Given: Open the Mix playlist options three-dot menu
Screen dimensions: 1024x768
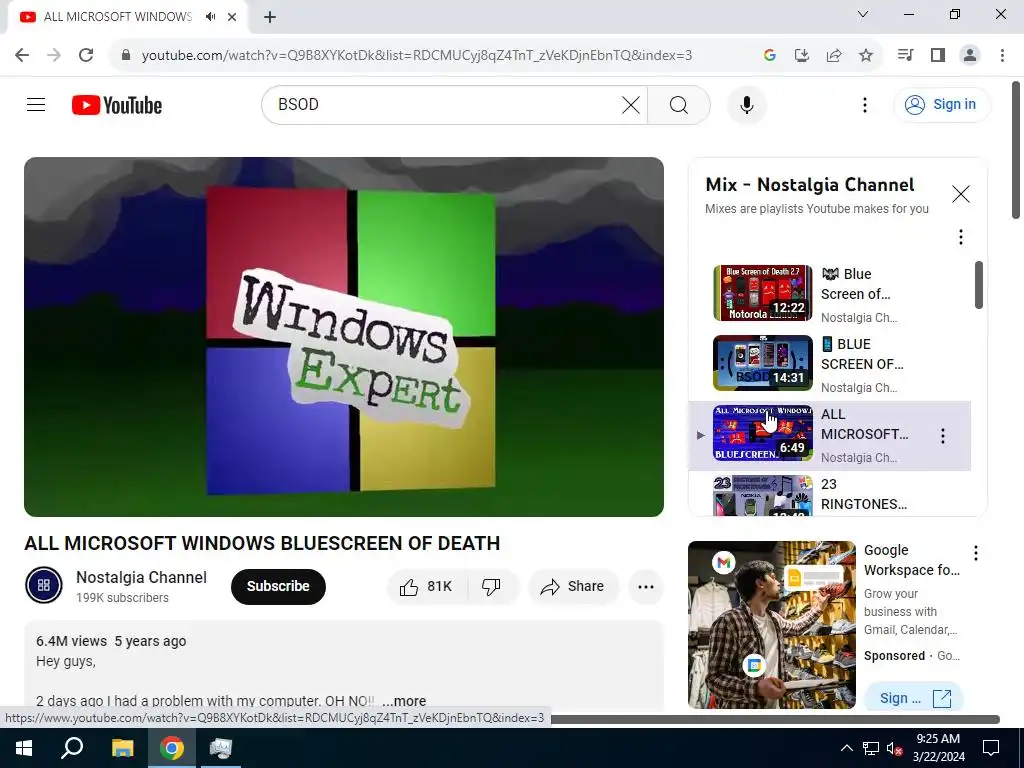Looking at the screenshot, I should pos(960,237).
